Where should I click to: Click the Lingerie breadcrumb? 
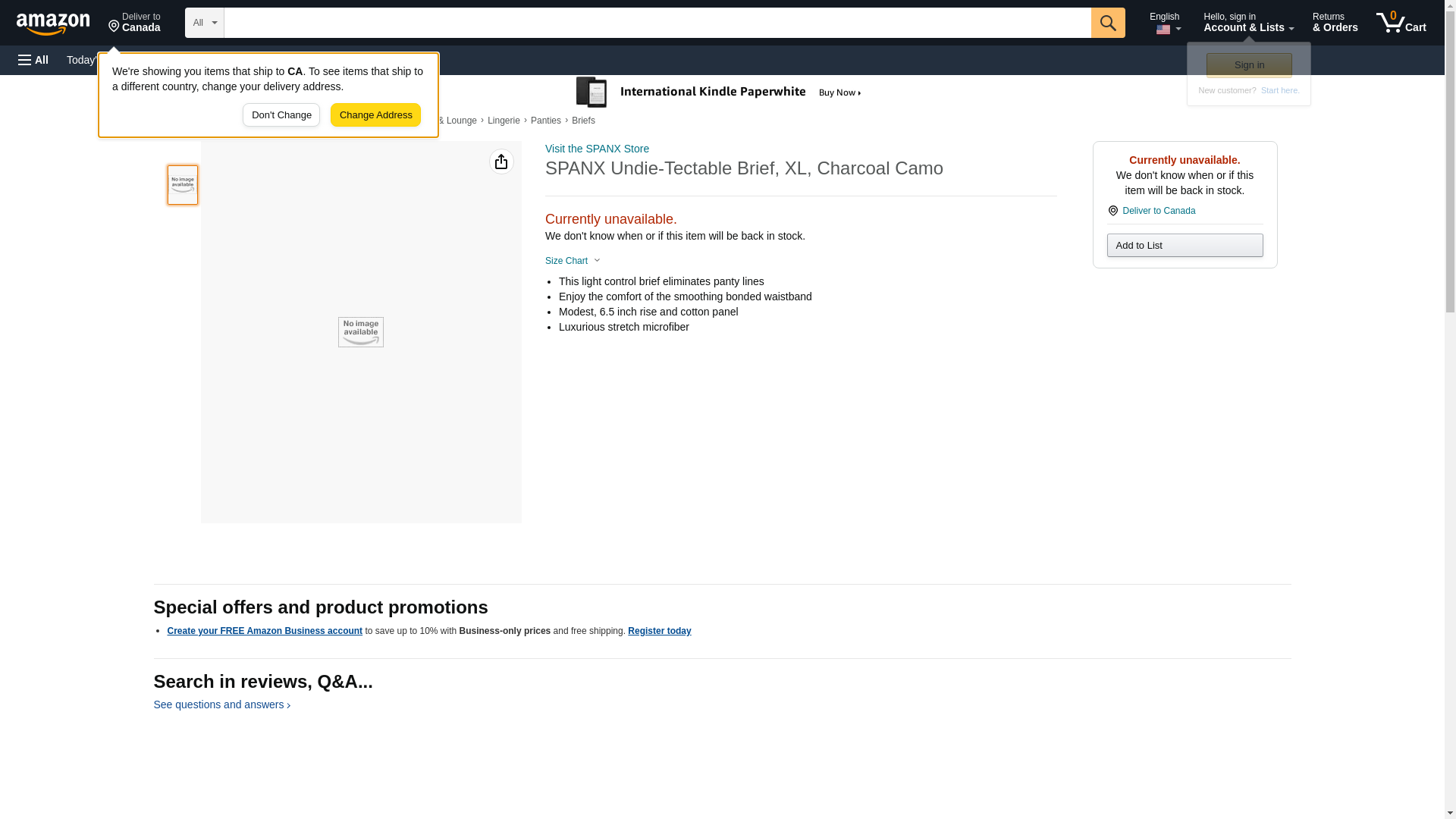(504, 121)
